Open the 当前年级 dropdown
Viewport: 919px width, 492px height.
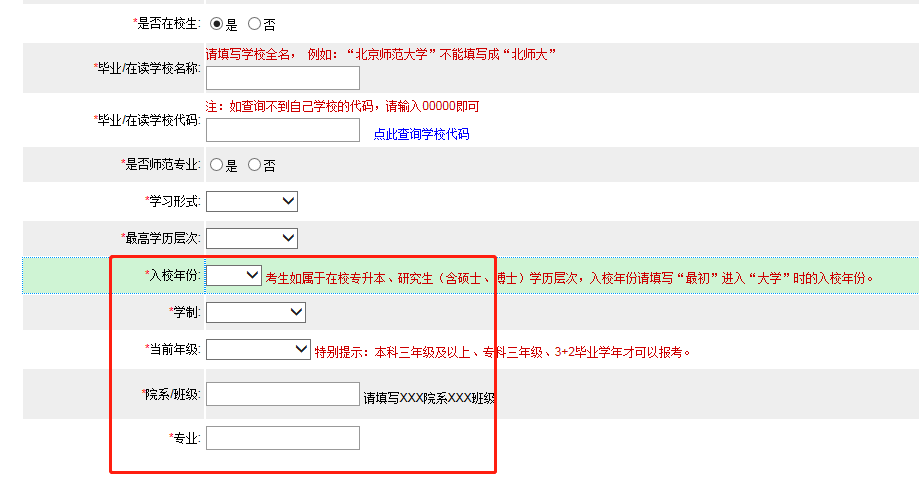click(x=259, y=349)
